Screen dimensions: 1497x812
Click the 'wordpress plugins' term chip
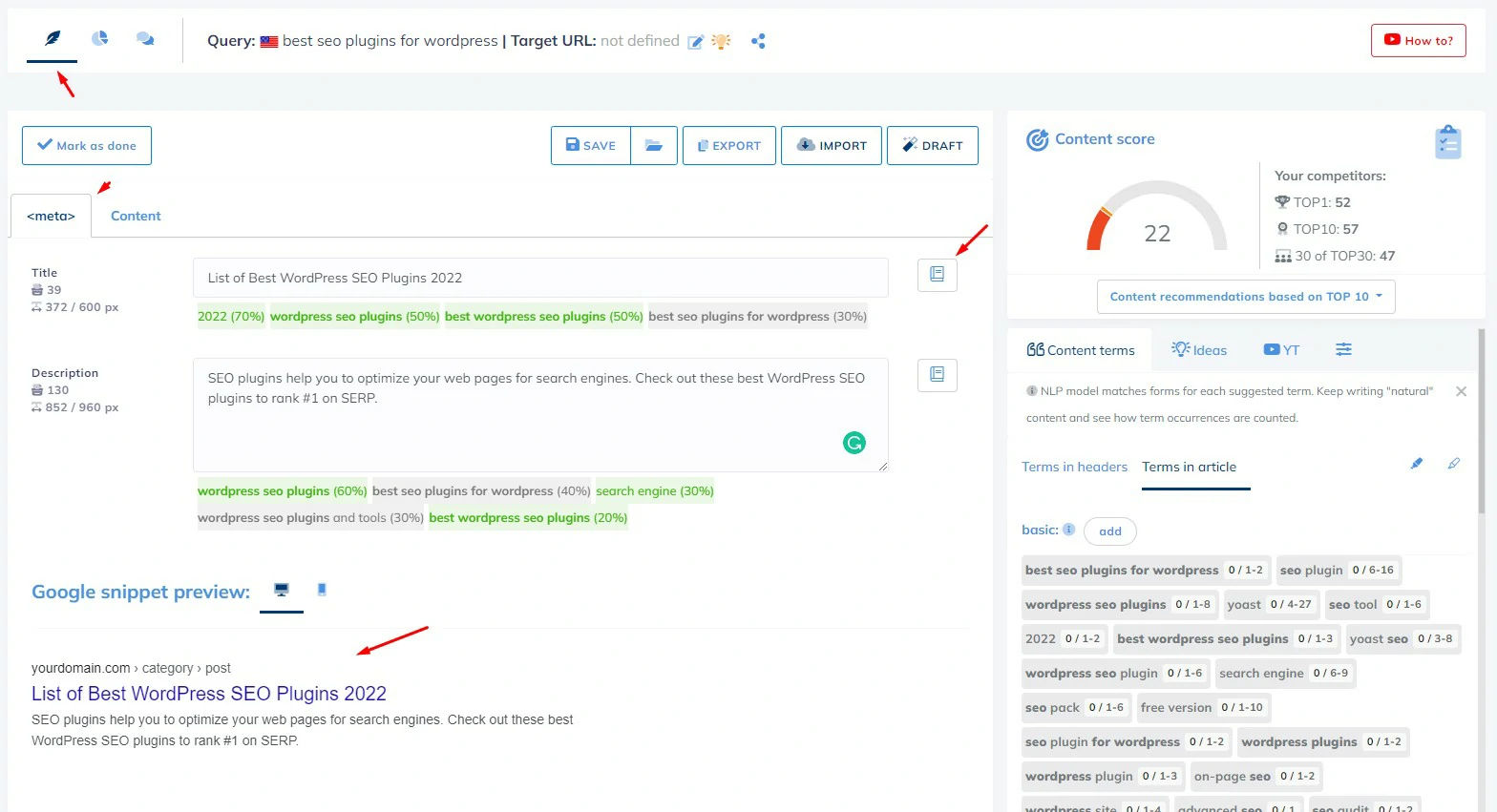pyautogui.click(x=1323, y=741)
